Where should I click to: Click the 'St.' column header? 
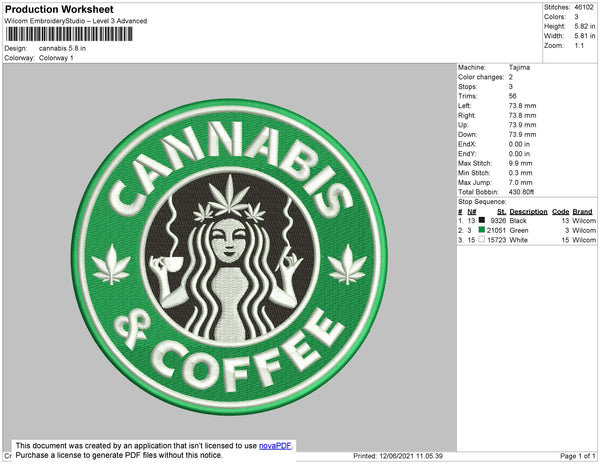coord(502,212)
